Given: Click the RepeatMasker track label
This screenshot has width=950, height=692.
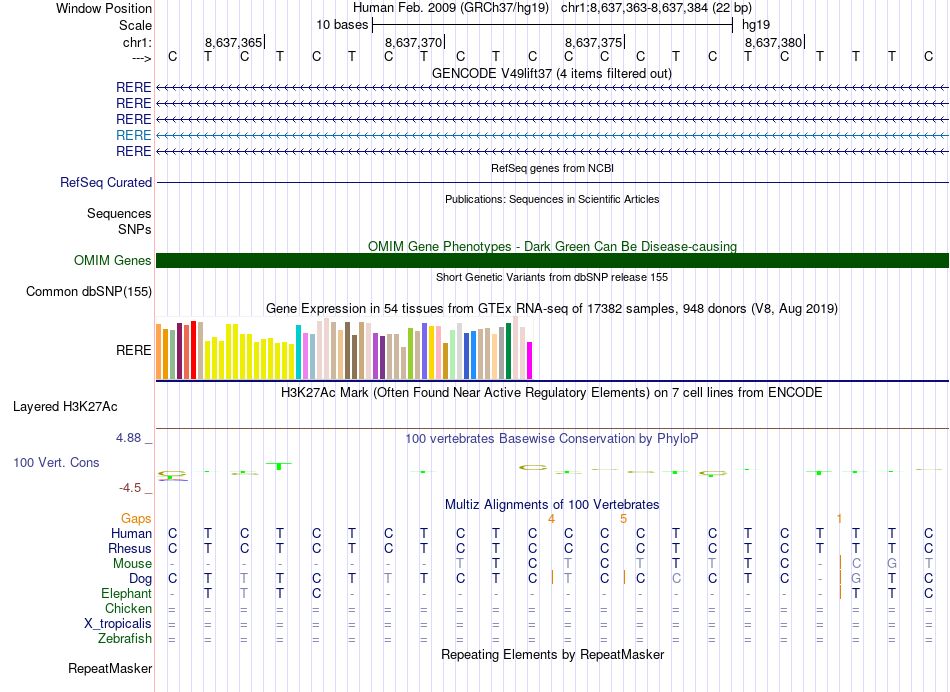Looking at the screenshot, I should click(x=110, y=668).
